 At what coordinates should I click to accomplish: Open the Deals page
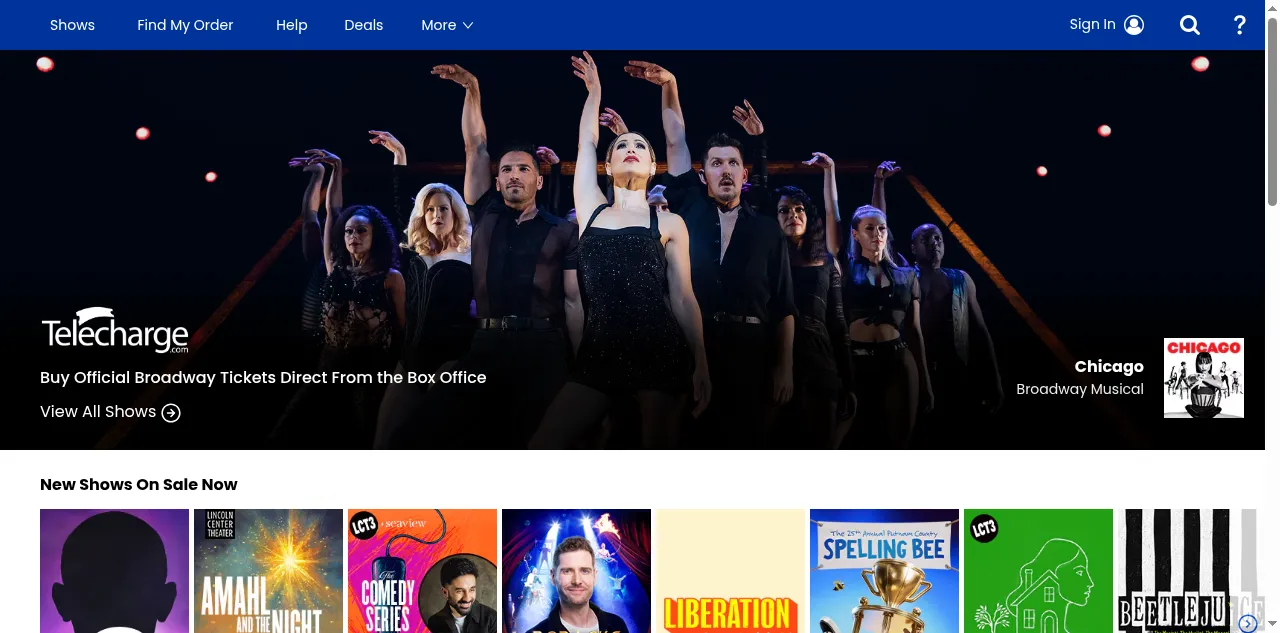click(x=363, y=25)
